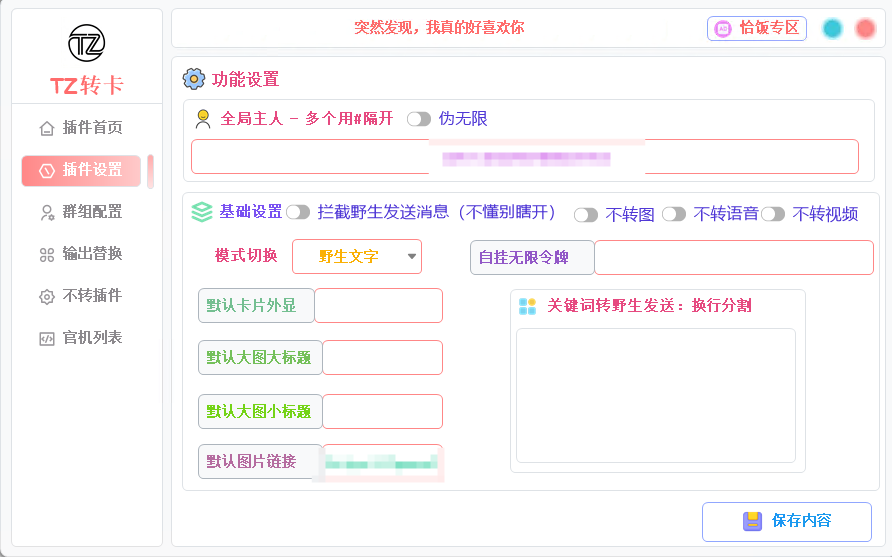Image resolution: width=892 pixels, height=557 pixels.
Task: Click the 自挂无限令牌 input field
Action: (733, 258)
